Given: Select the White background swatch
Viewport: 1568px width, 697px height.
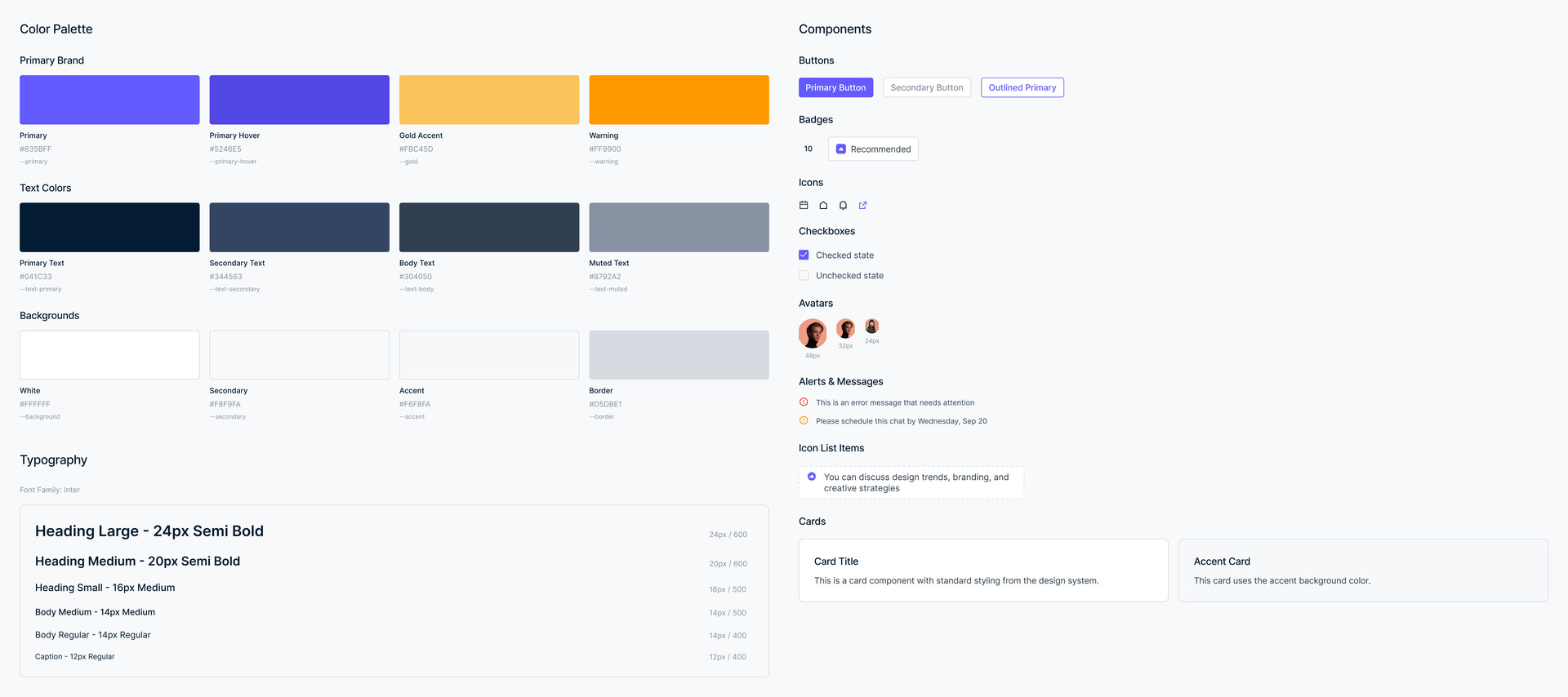Looking at the screenshot, I should click(x=109, y=355).
